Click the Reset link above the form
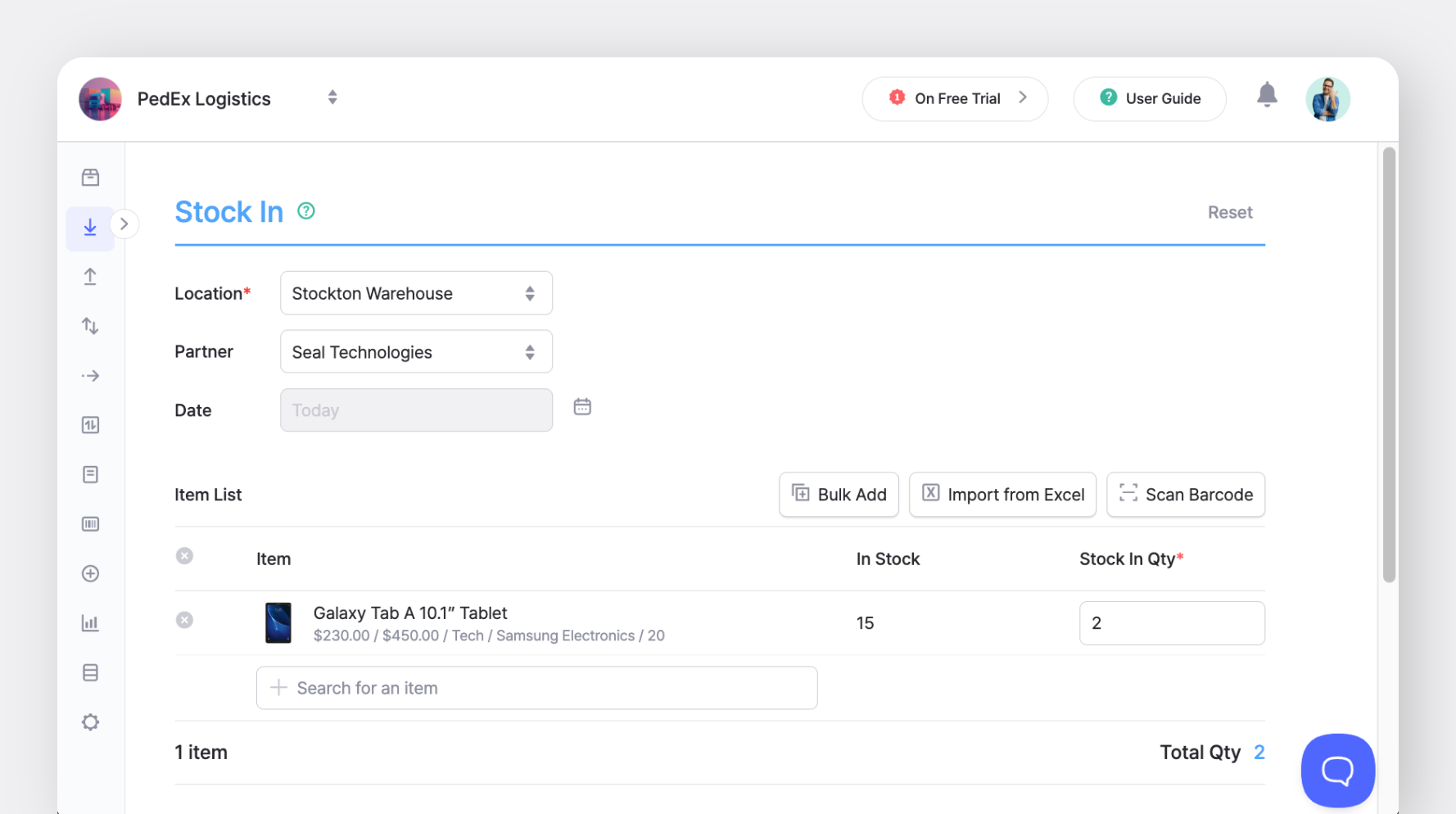 point(1230,212)
